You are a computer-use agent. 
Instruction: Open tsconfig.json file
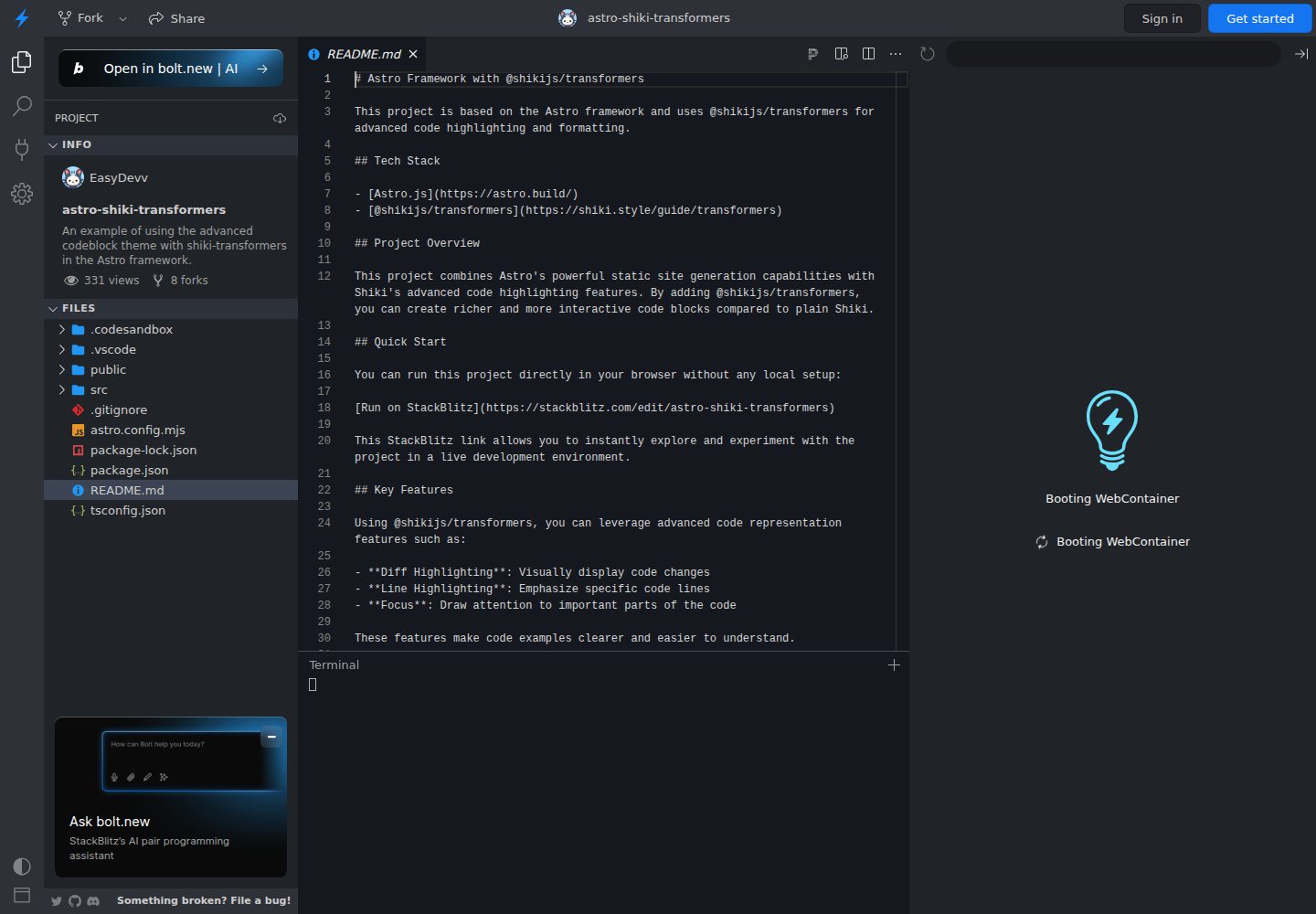(171, 510)
